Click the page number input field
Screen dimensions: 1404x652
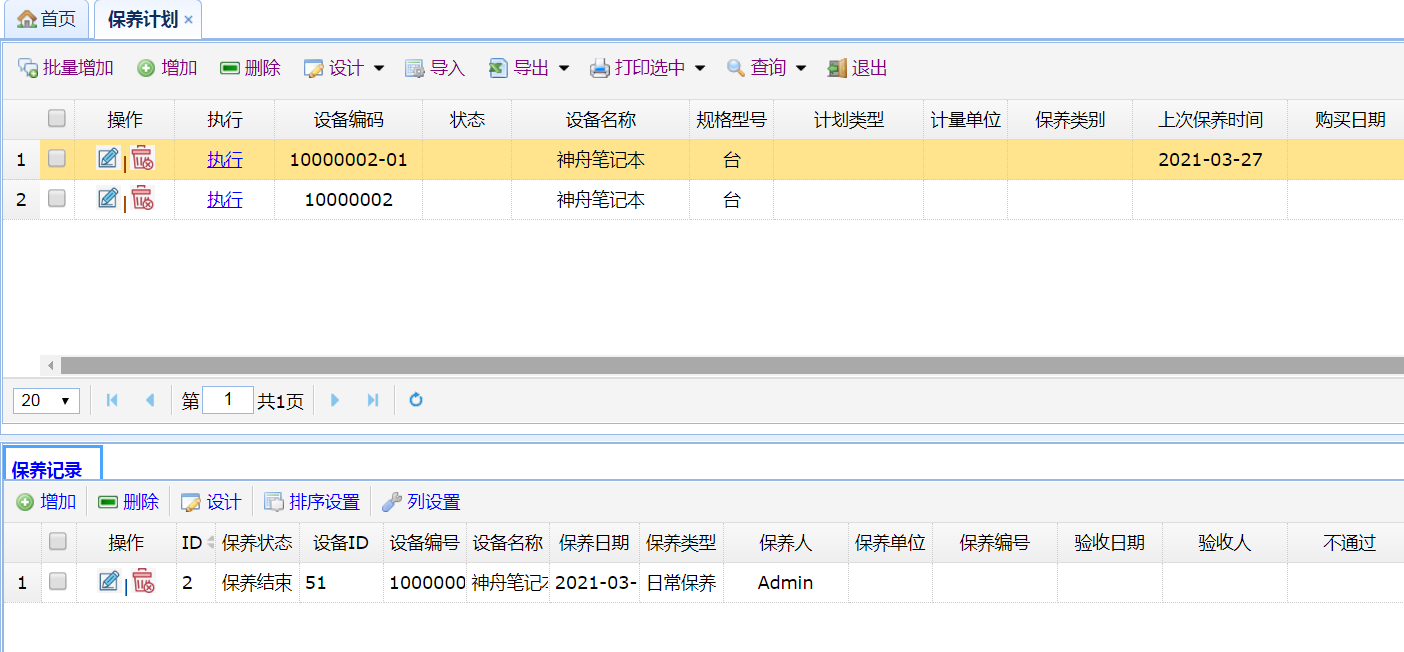click(227, 400)
